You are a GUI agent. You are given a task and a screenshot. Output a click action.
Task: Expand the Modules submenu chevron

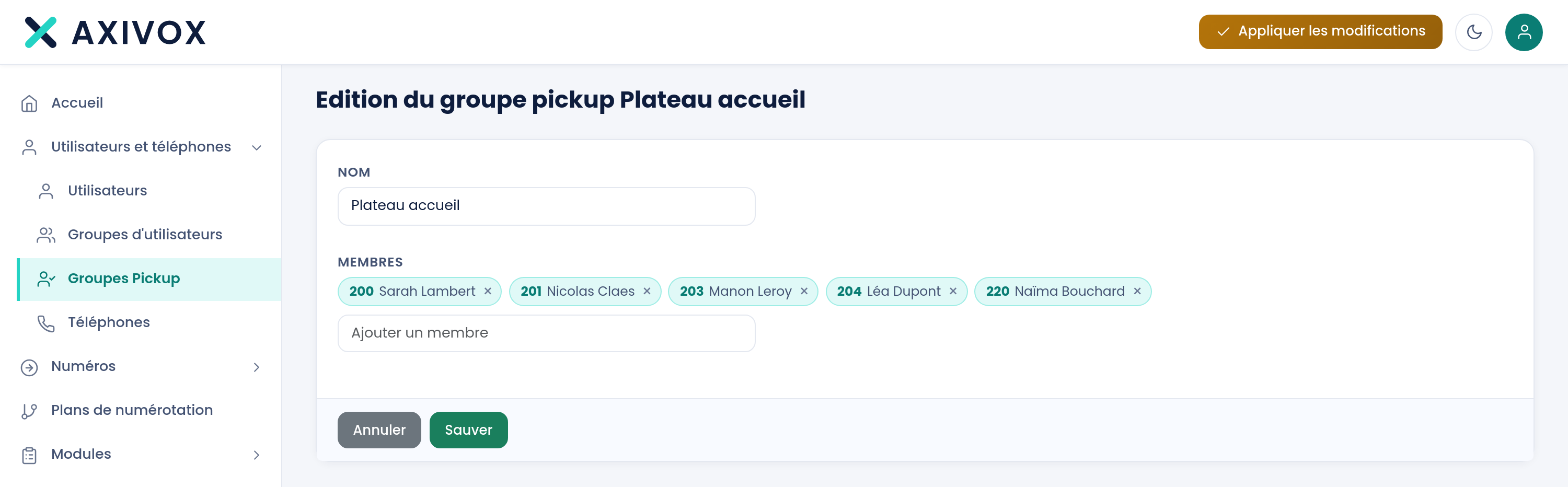coord(256,455)
